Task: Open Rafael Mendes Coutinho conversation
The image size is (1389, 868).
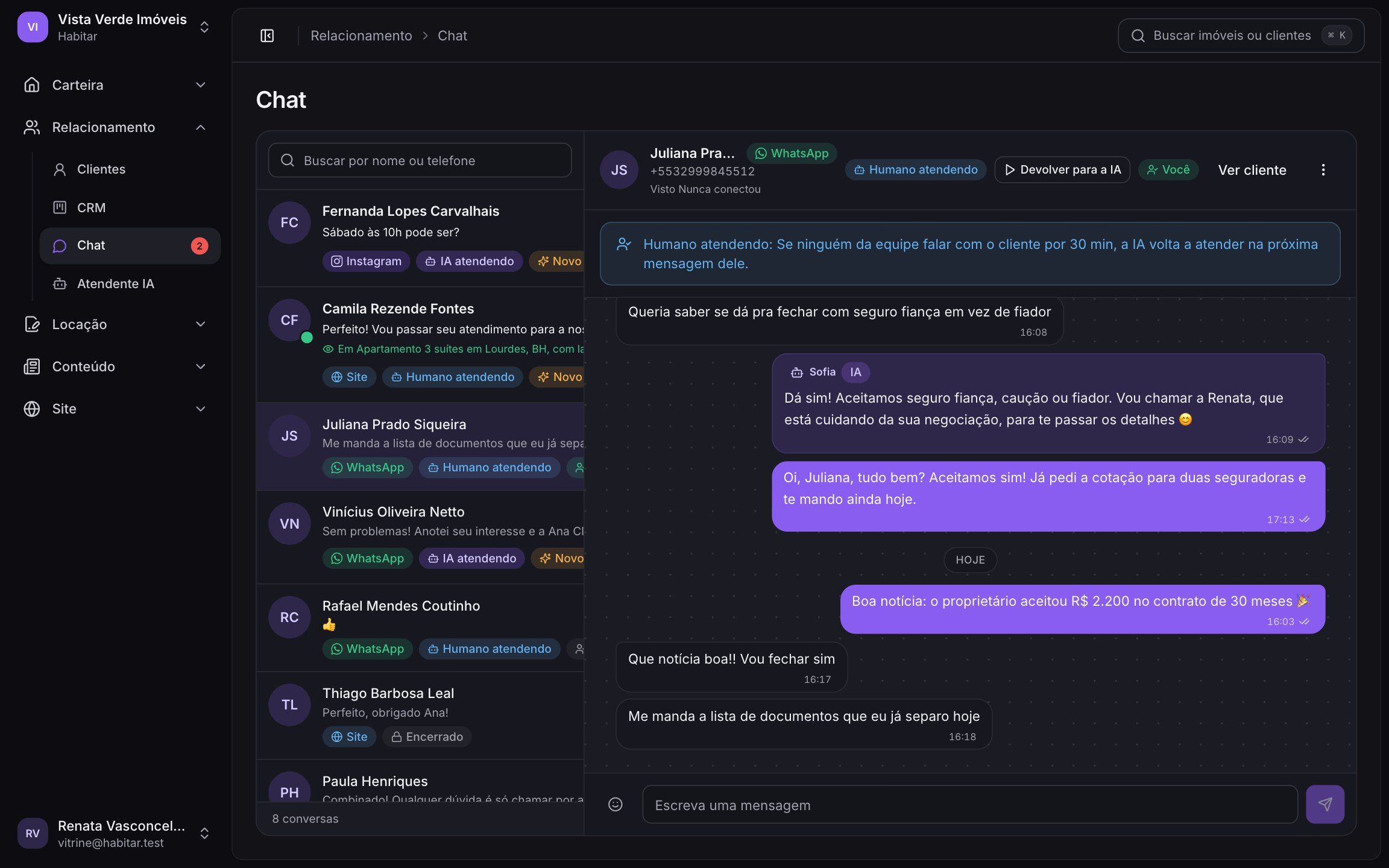Action: tap(420, 628)
